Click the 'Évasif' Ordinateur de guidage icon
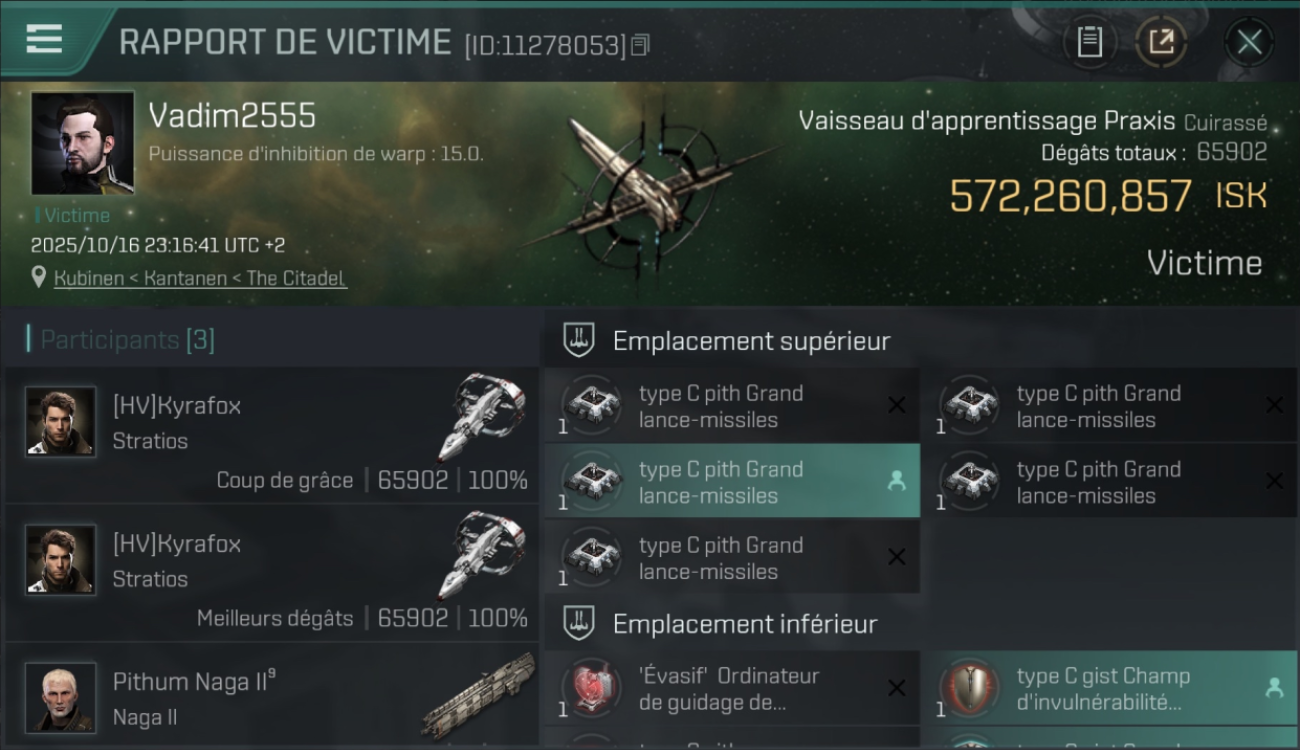Viewport: 1300px width, 750px height. click(x=590, y=688)
